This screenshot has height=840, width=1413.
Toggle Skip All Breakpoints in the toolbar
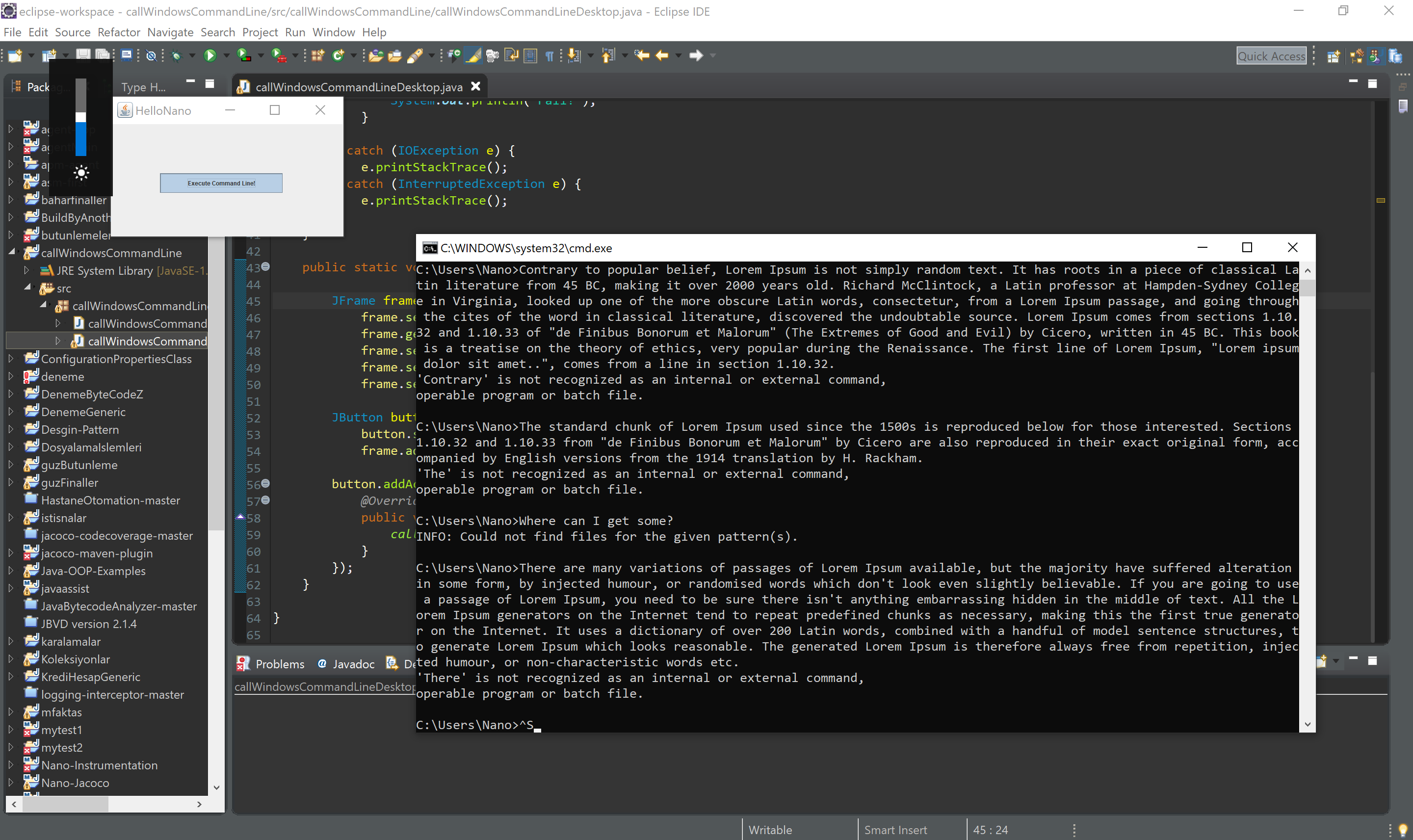click(151, 55)
